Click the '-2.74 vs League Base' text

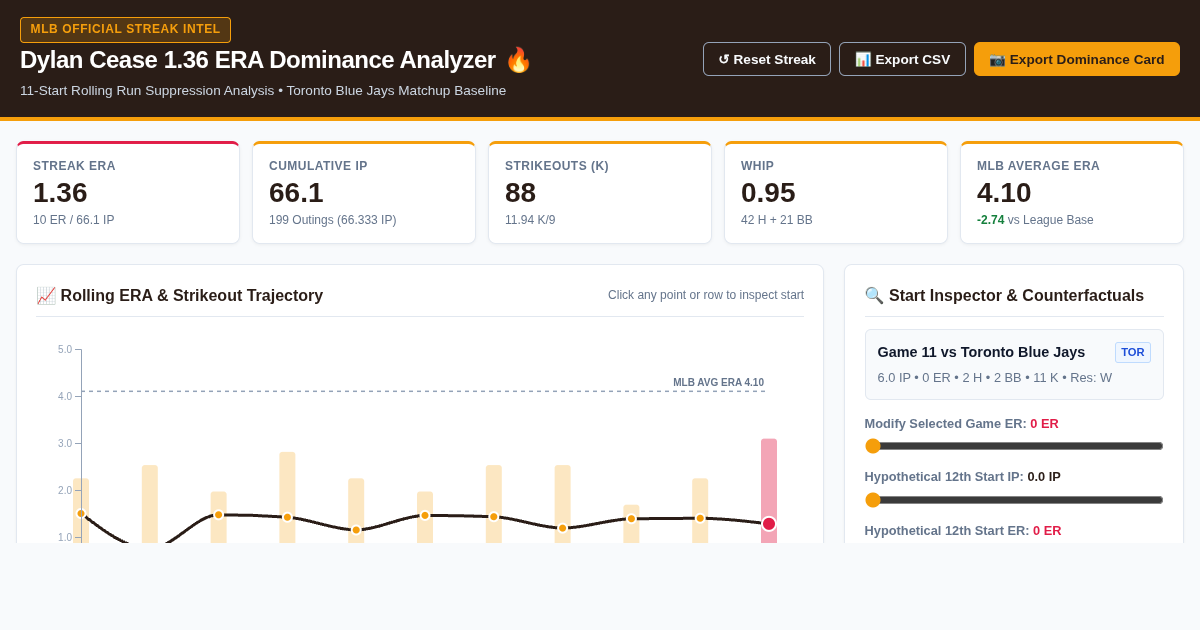[x=1035, y=220]
